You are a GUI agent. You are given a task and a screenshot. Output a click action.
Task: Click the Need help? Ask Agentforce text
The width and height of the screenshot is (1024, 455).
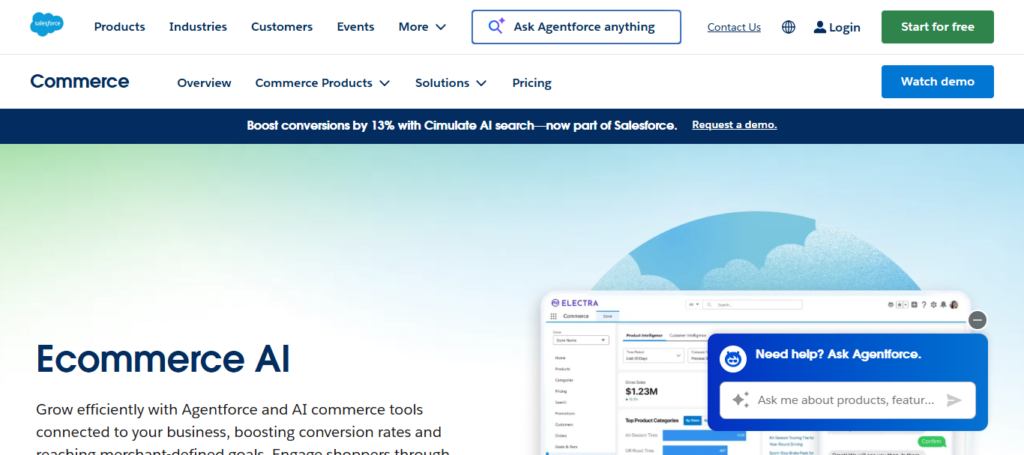click(838, 354)
